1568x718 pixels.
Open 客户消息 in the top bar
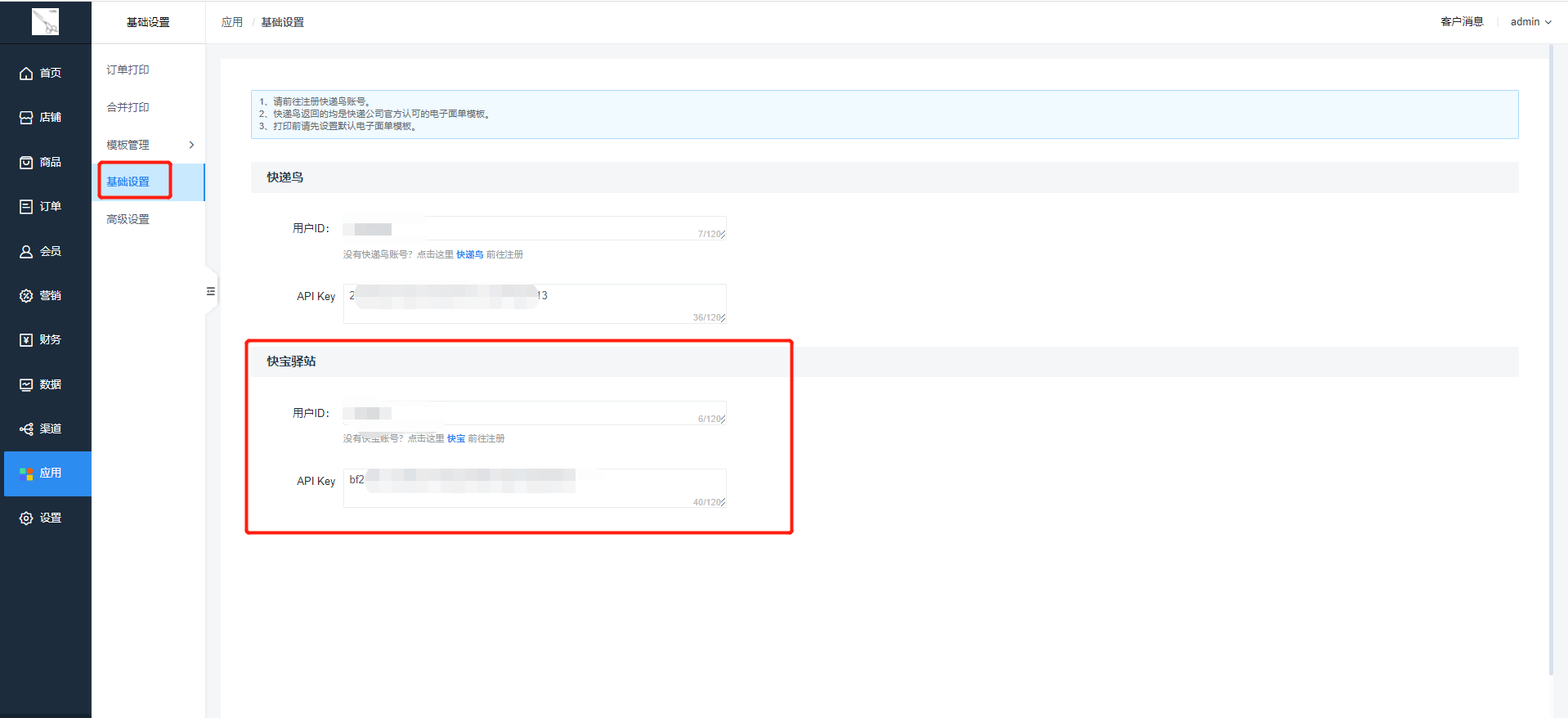[x=1462, y=22]
